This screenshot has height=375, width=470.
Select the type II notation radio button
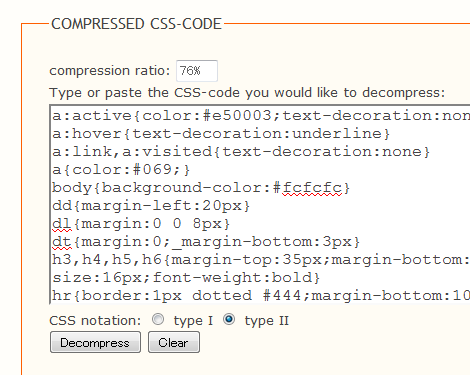point(229,319)
